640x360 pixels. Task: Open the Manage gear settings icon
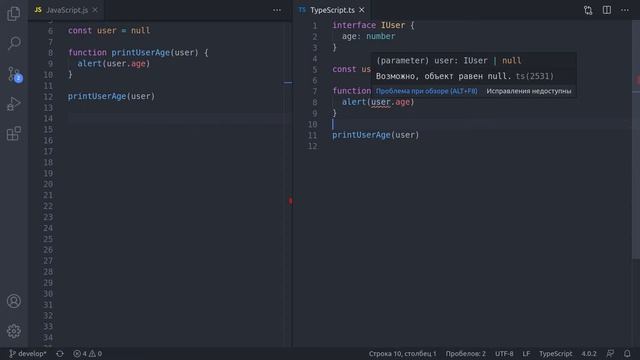(x=14, y=331)
